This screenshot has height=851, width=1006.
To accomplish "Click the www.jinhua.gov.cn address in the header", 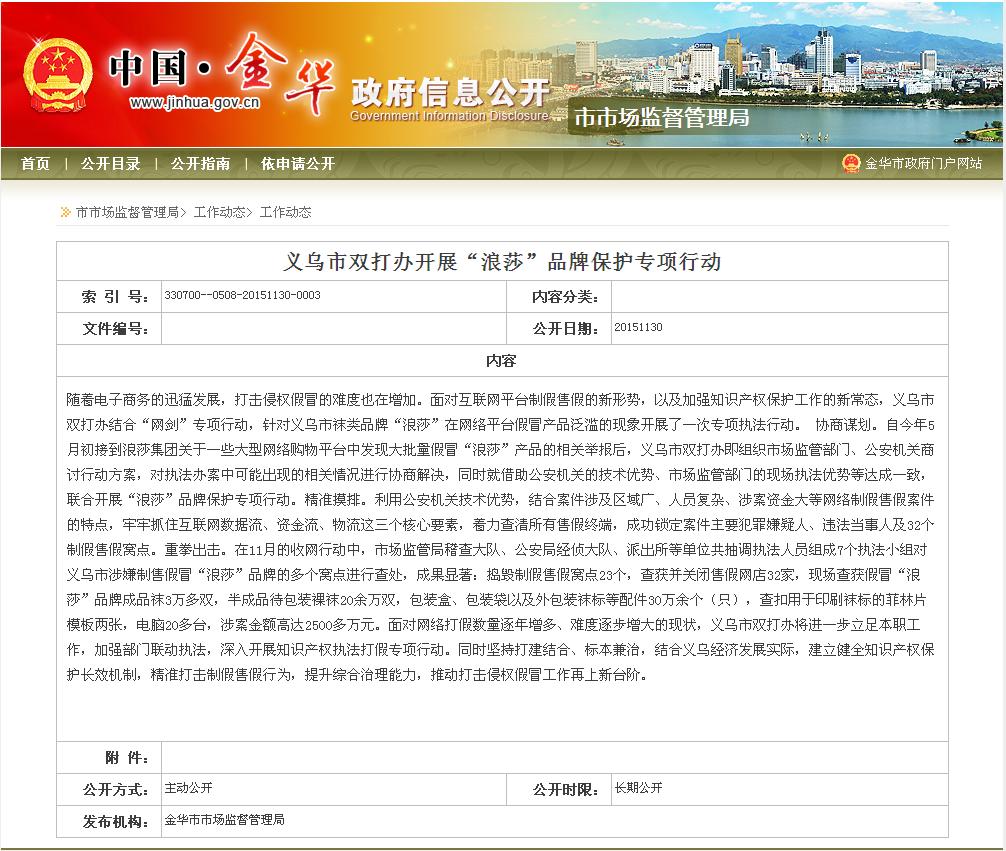I will tap(195, 102).
